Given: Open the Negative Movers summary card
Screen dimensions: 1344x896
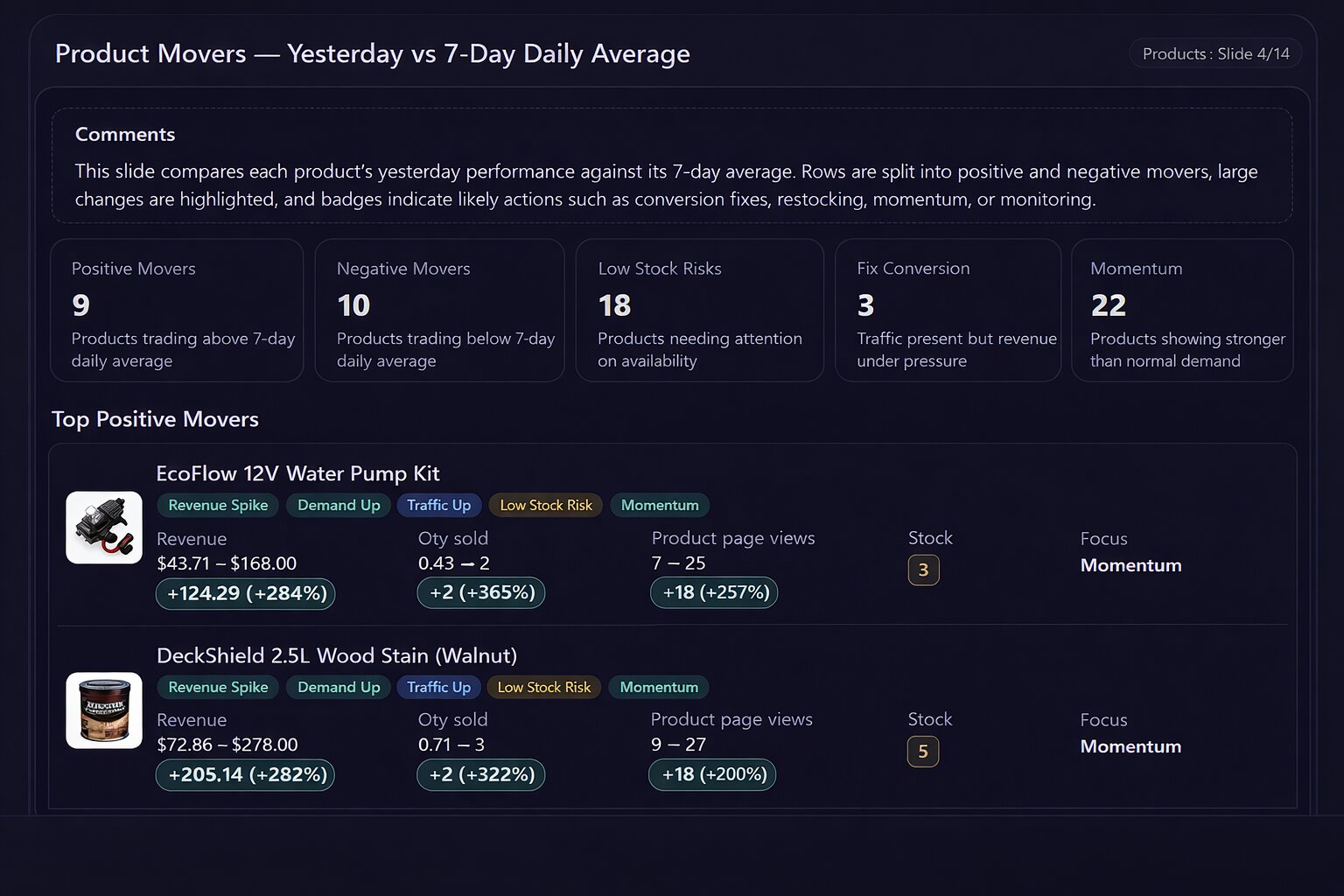Looking at the screenshot, I should (x=439, y=311).
